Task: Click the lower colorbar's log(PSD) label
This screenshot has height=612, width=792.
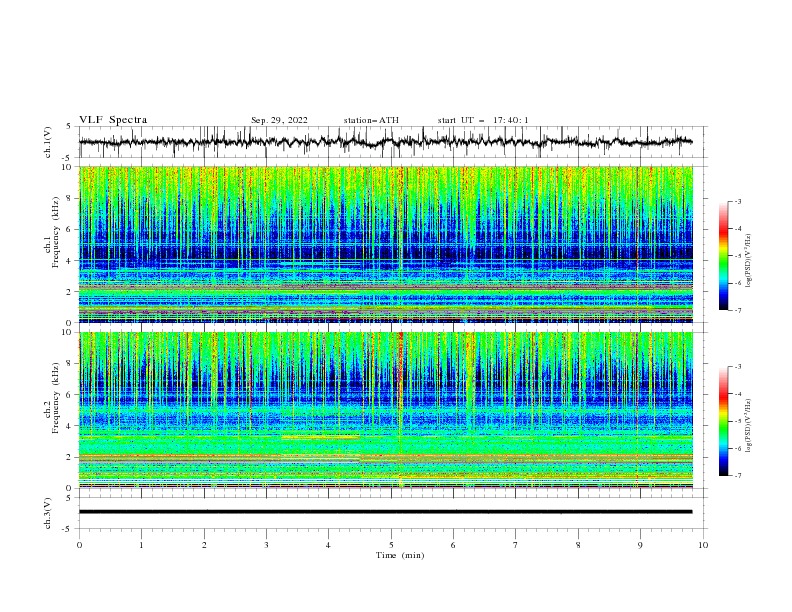Action: (x=749, y=426)
